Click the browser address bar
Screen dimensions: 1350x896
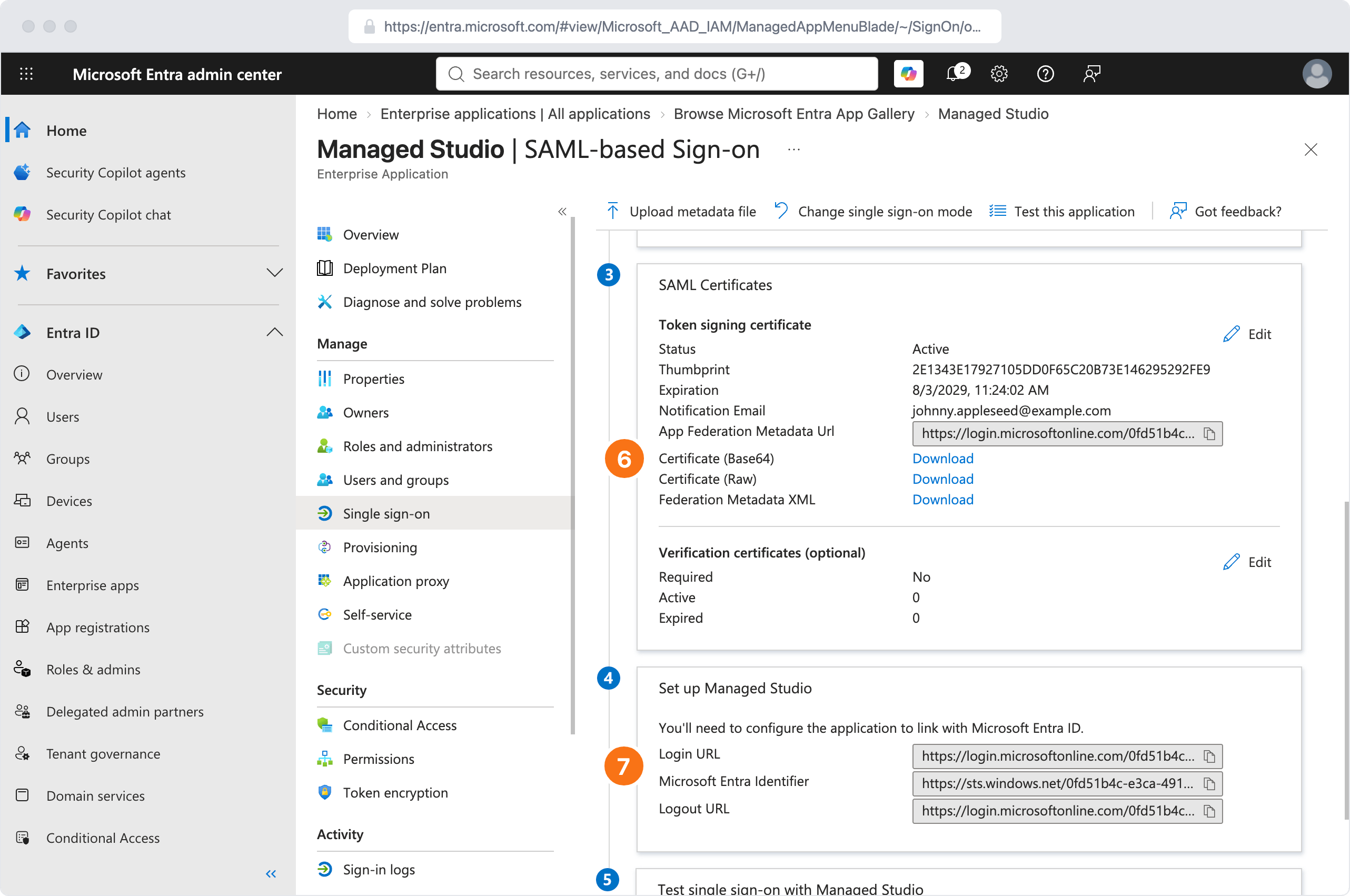[x=674, y=26]
